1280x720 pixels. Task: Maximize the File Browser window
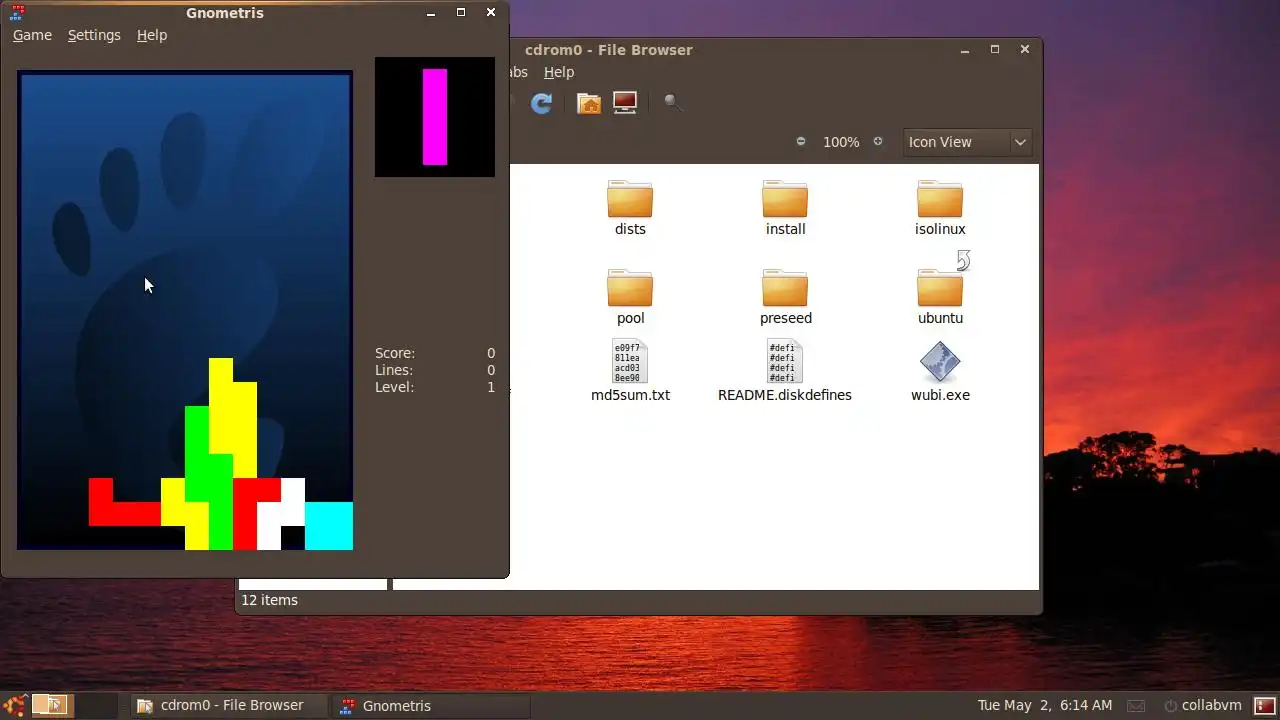tap(995, 49)
